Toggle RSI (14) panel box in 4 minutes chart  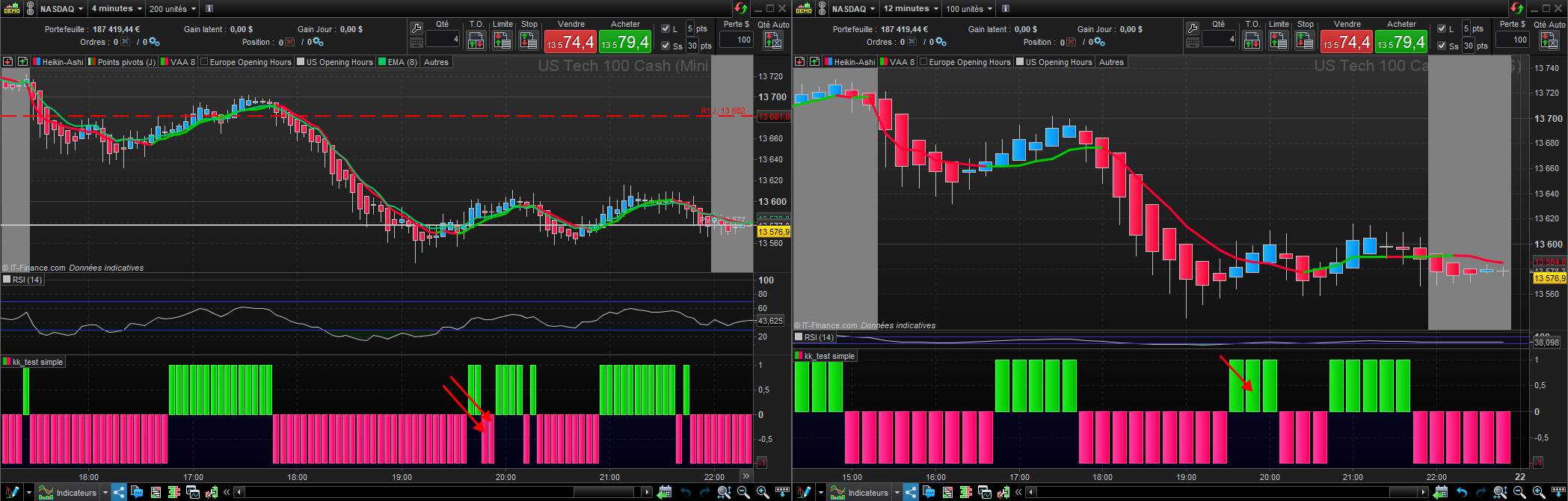coord(7,280)
